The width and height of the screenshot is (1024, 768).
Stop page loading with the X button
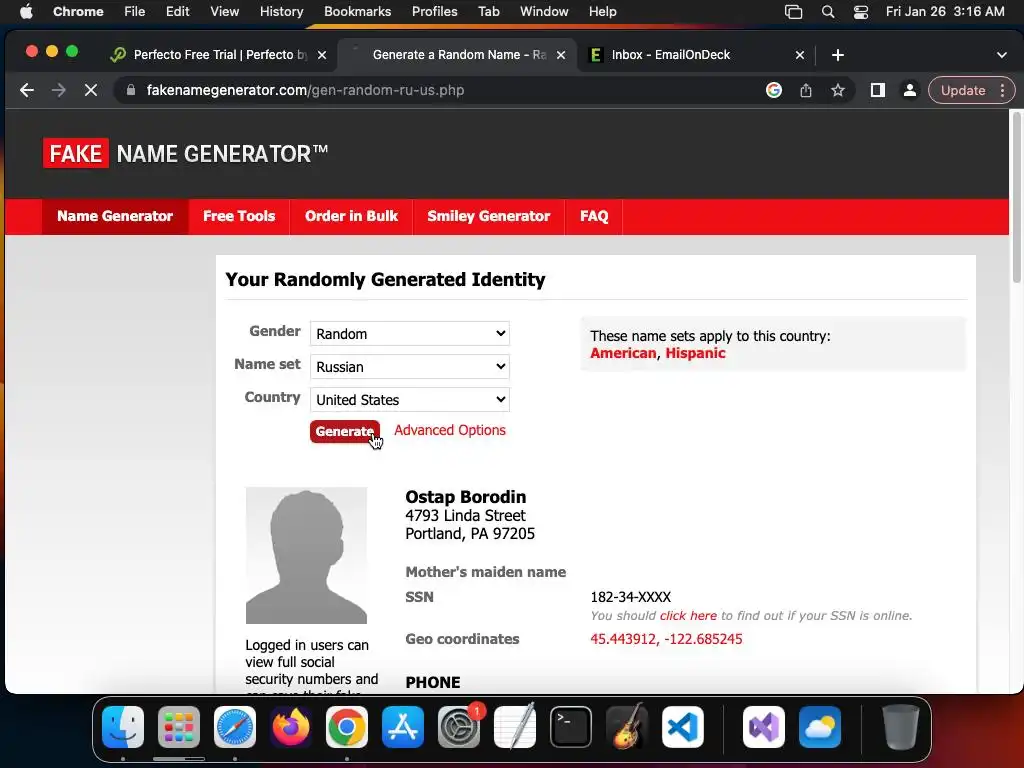pyautogui.click(x=91, y=90)
